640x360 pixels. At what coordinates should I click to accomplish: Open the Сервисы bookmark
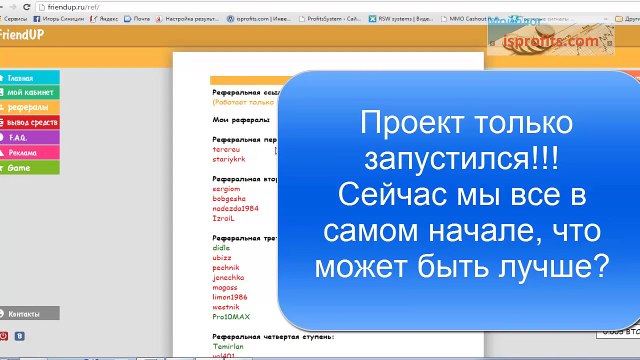(x=13, y=19)
